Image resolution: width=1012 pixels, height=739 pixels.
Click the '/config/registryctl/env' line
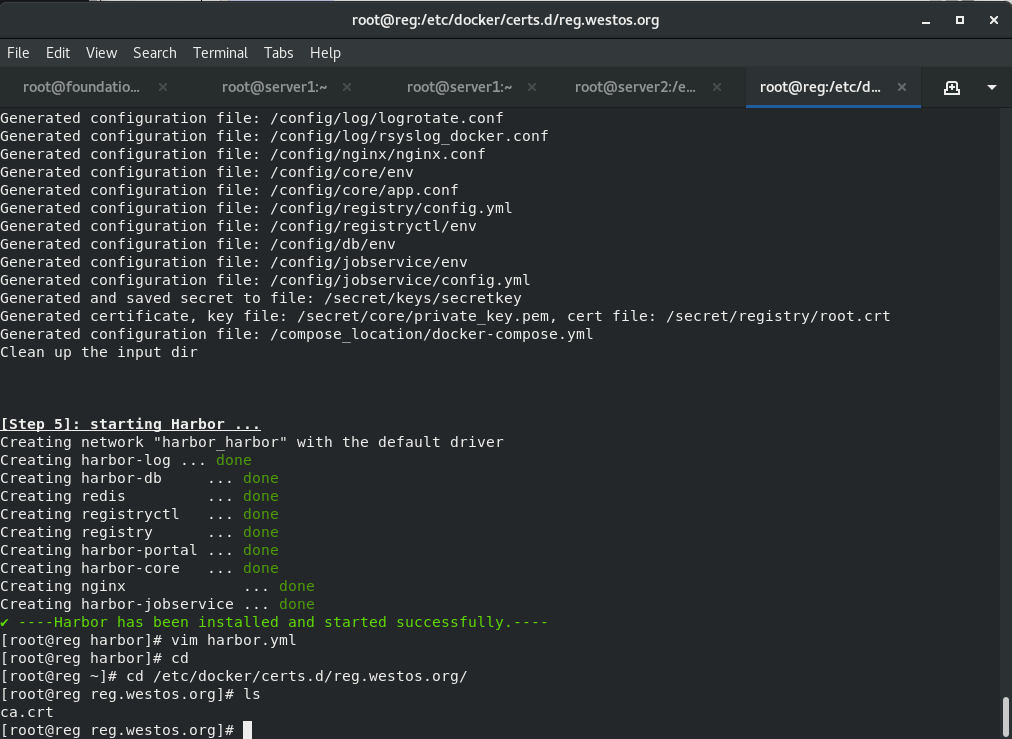(238, 226)
